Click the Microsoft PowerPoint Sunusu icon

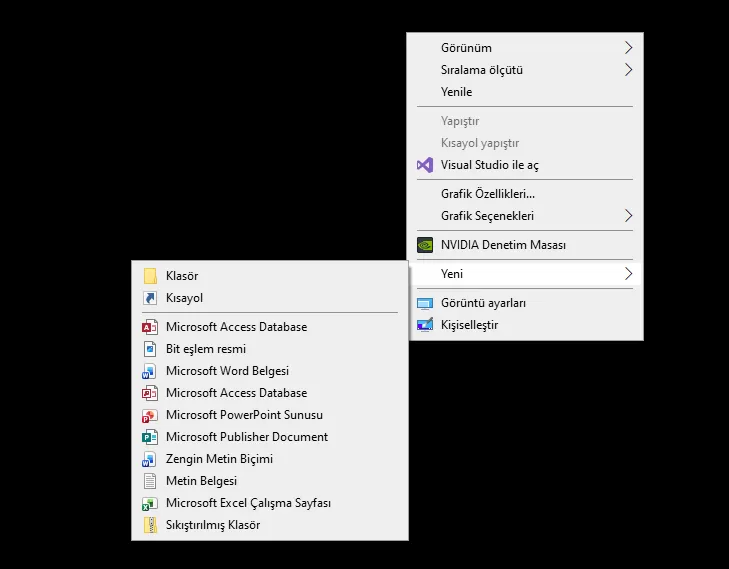pos(149,415)
